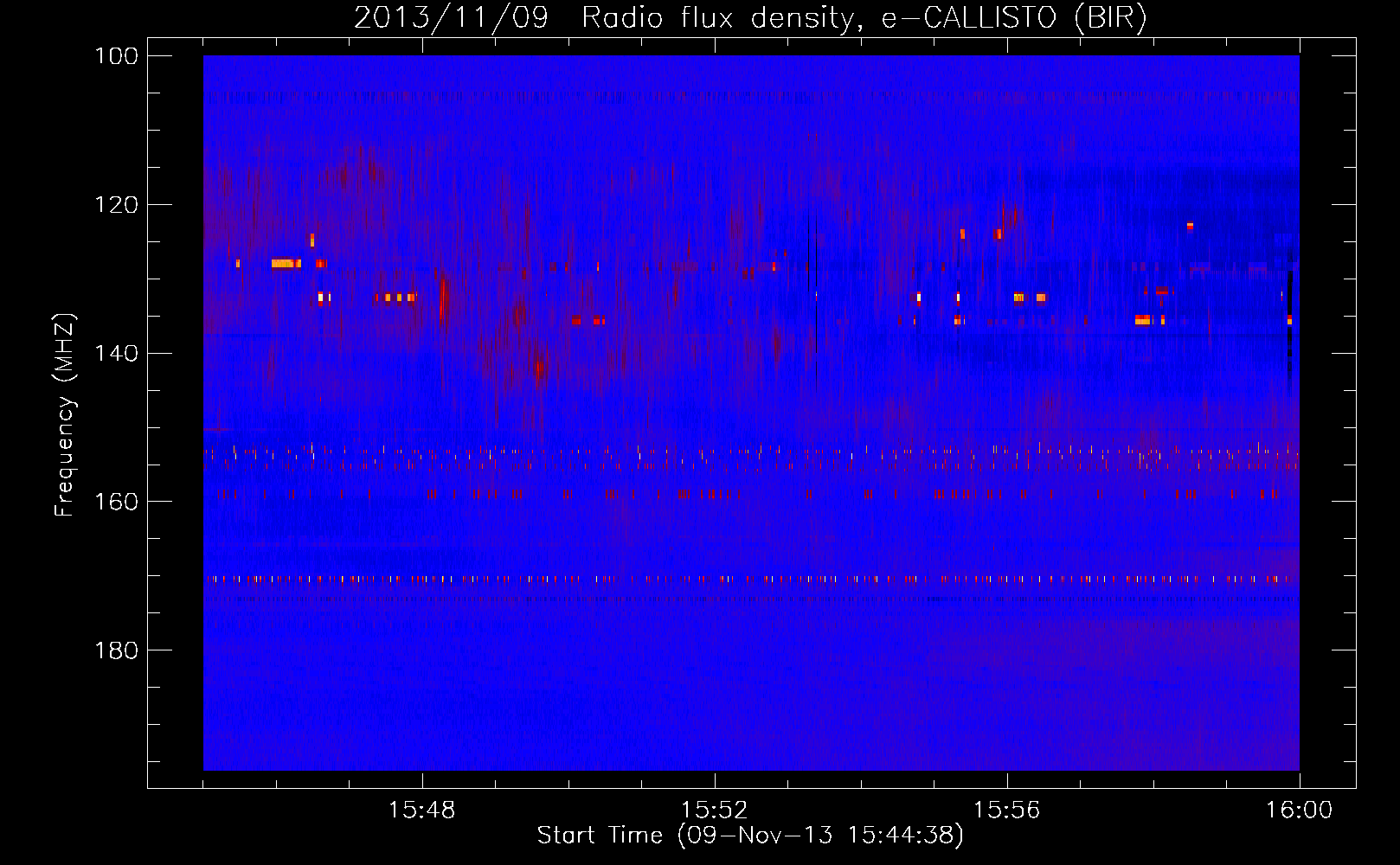Click the time tick label '16:00'
This screenshot has height=865, width=1400.
(1299, 811)
